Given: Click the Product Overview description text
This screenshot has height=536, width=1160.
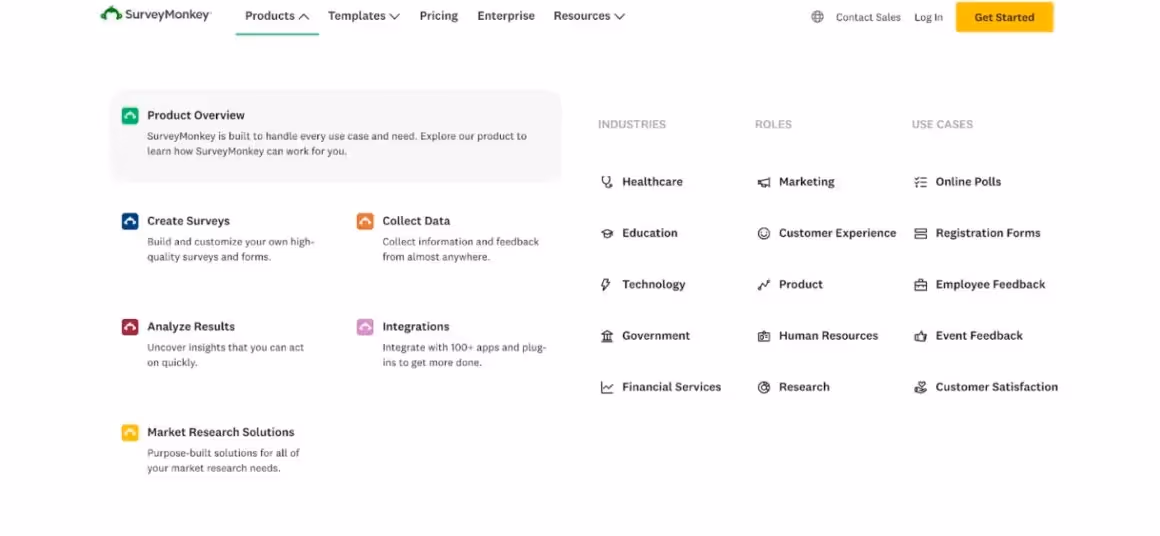Looking at the screenshot, I should pos(337,144).
